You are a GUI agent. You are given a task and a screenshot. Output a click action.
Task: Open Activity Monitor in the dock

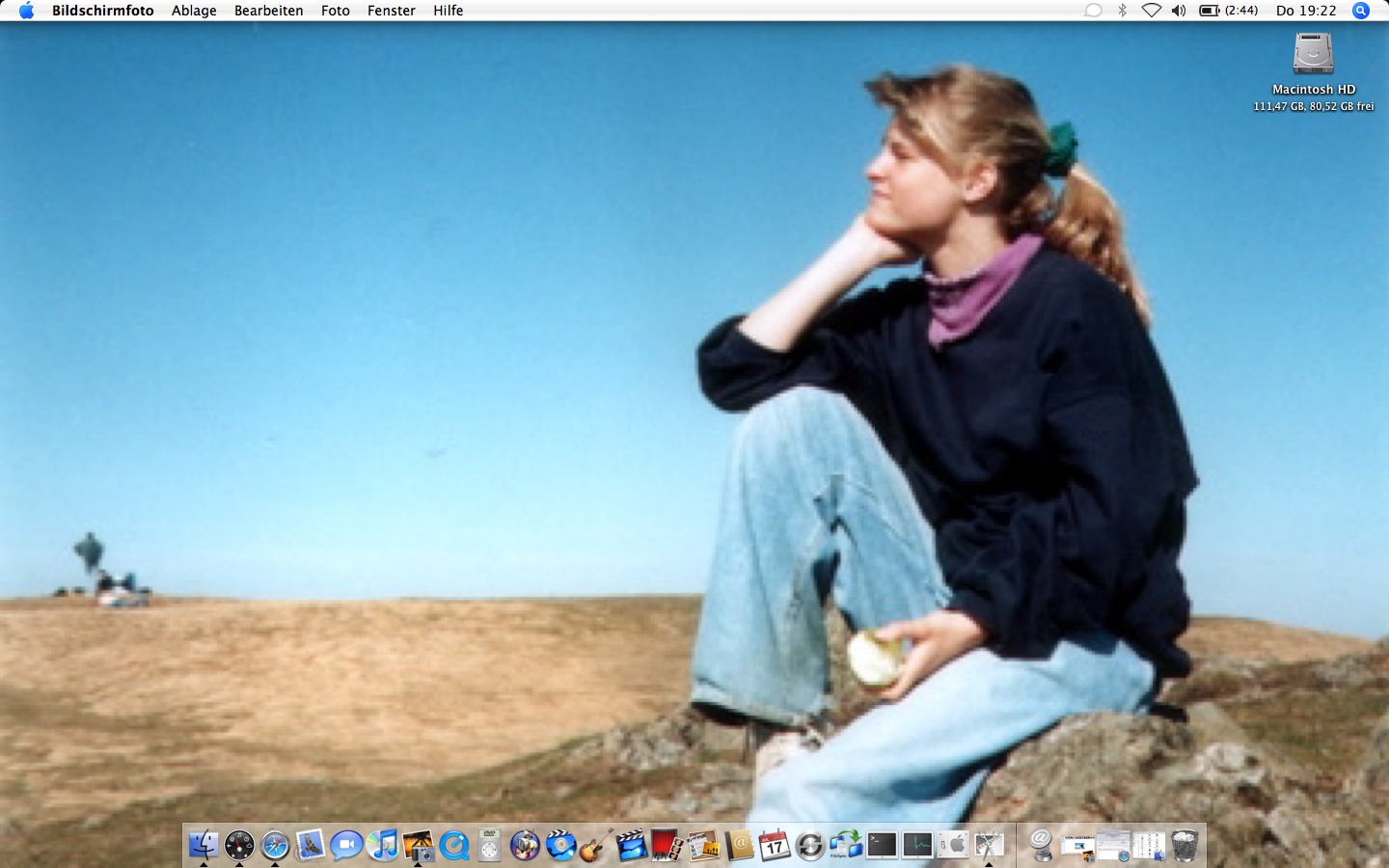click(917, 846)
